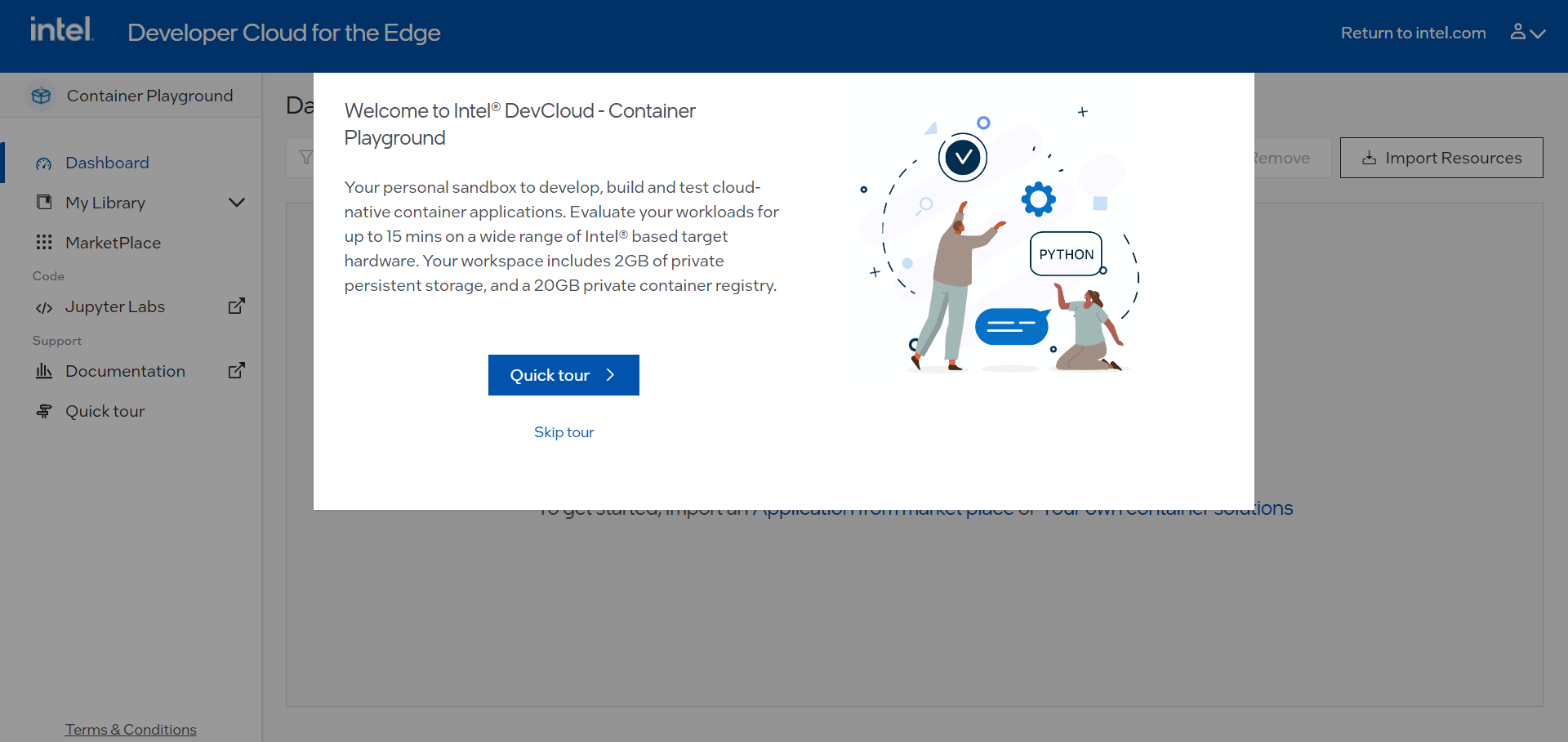
Task: Click the Quick tour signpost icon
Action: (x=44, y=411)
